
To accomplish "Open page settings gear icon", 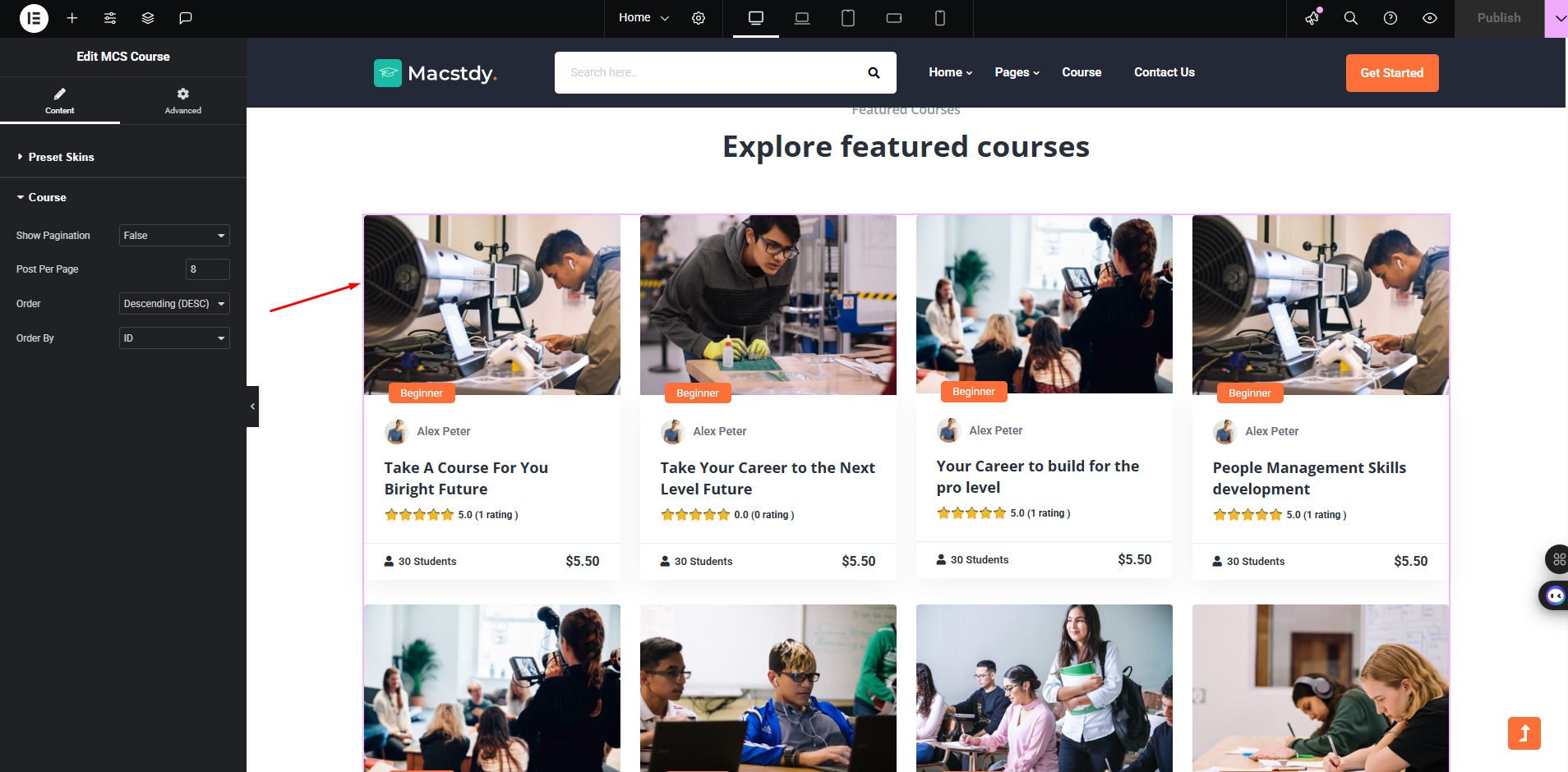I will (x=699, y=18).
